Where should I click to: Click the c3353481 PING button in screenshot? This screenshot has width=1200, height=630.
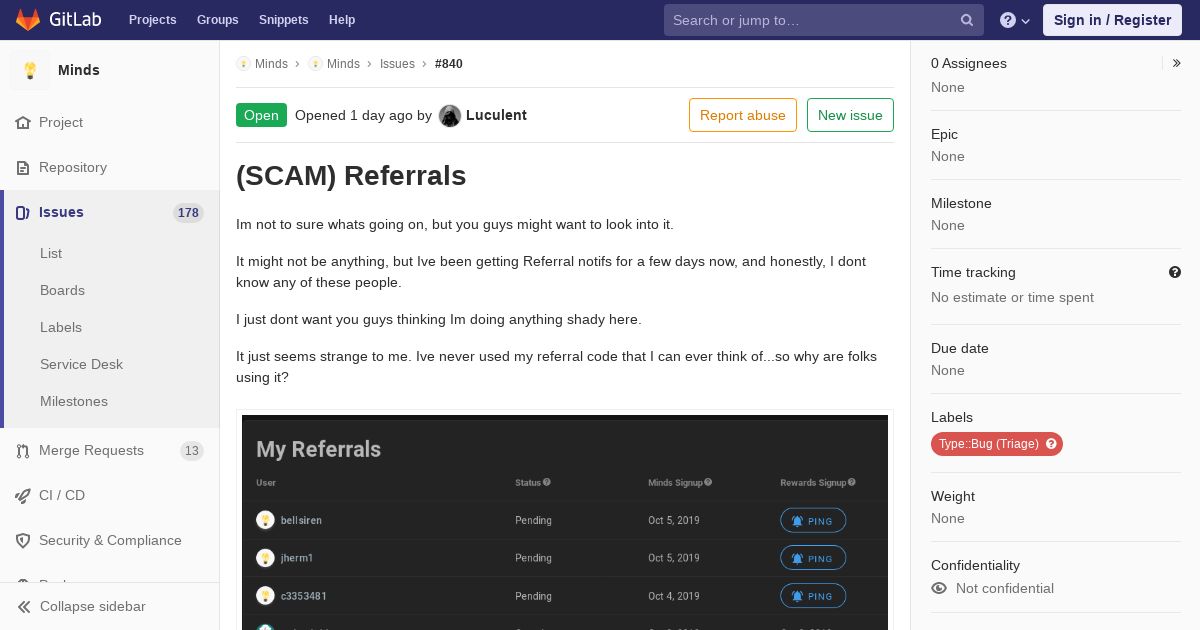point(813,596)
